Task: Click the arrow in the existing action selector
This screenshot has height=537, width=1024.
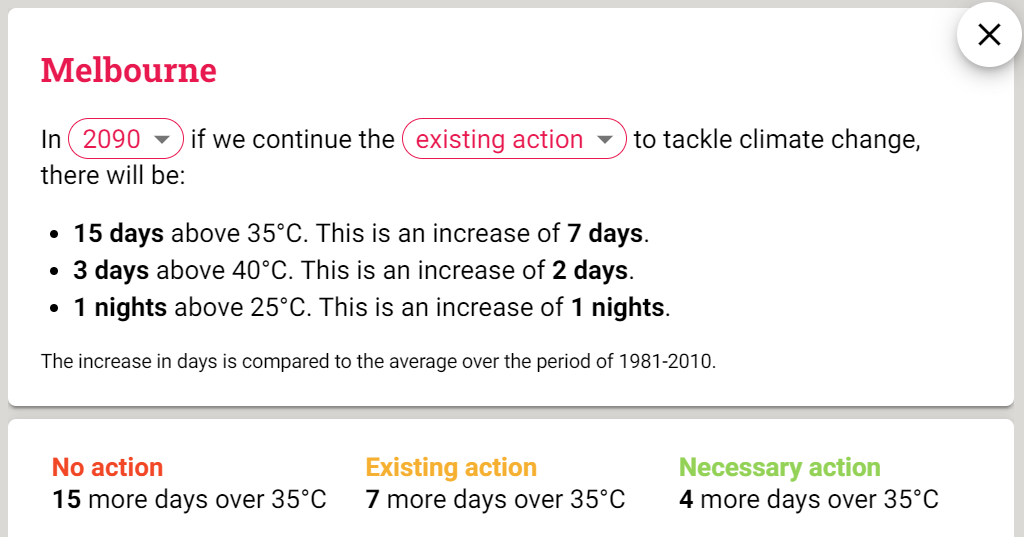Action: click(604, 140)
